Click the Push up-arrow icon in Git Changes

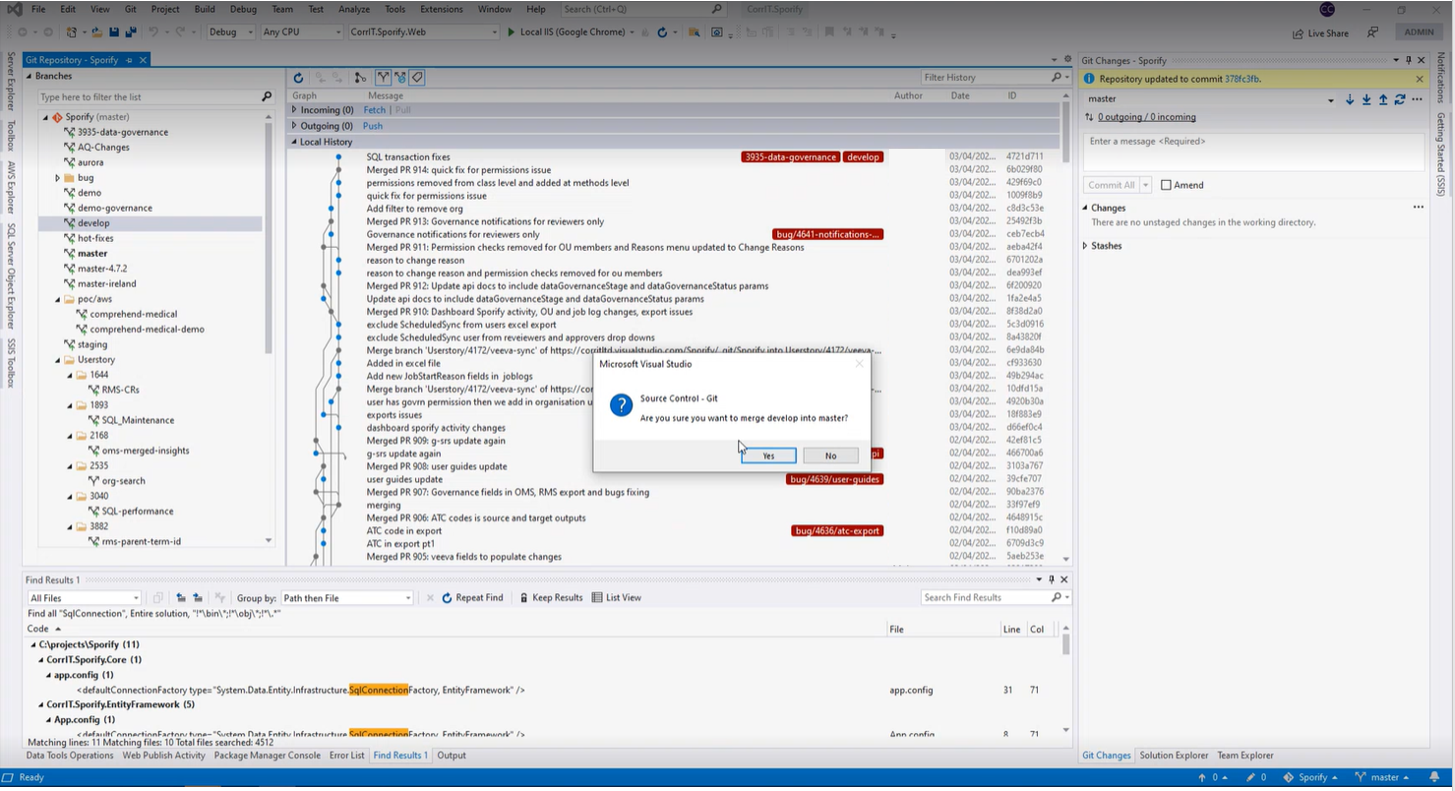click(1383, 99)
